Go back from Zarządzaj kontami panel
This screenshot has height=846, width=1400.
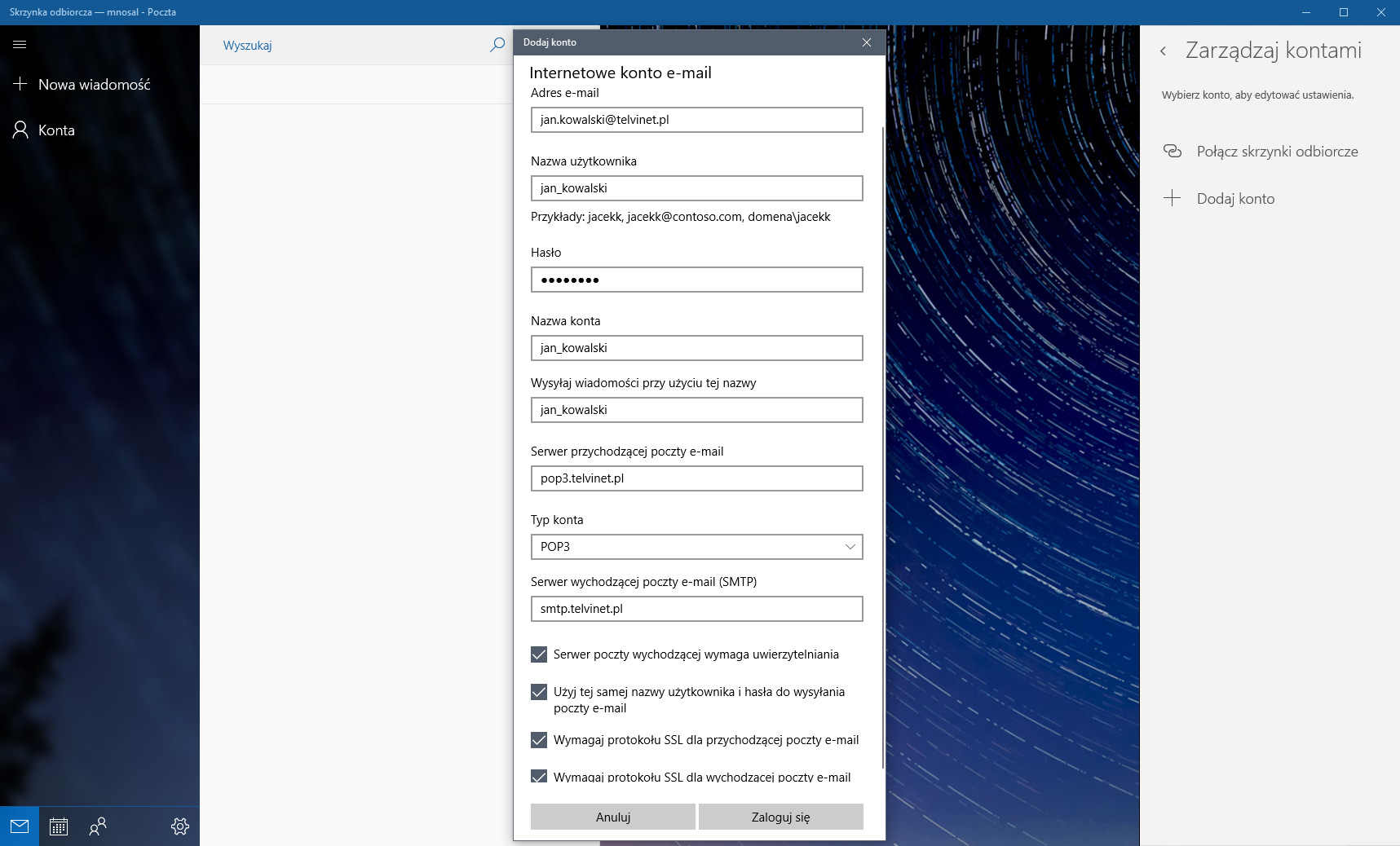(1164, 51)
